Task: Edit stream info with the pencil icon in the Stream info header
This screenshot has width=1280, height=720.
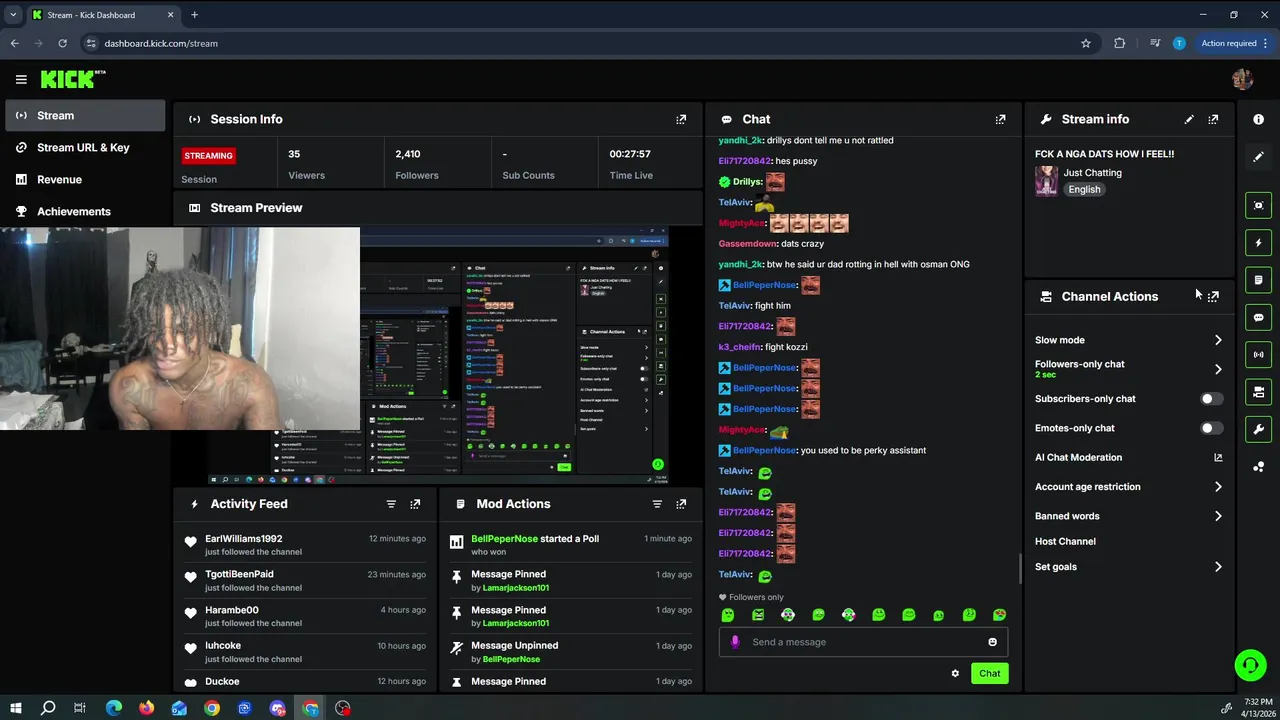Action: (1189, 119)
